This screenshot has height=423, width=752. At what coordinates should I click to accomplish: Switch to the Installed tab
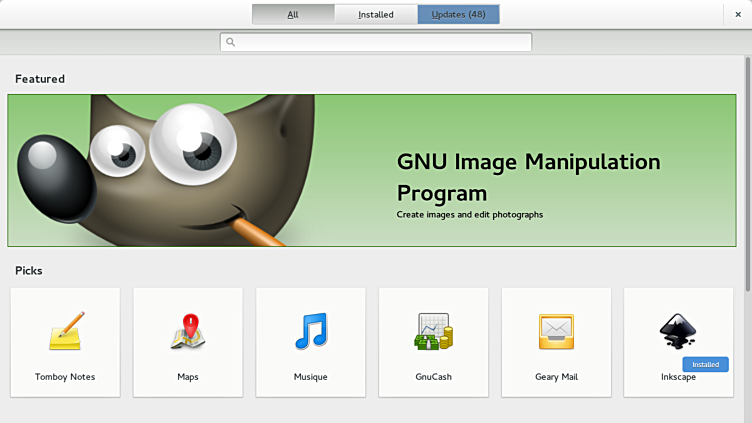(x=375, y=14)
